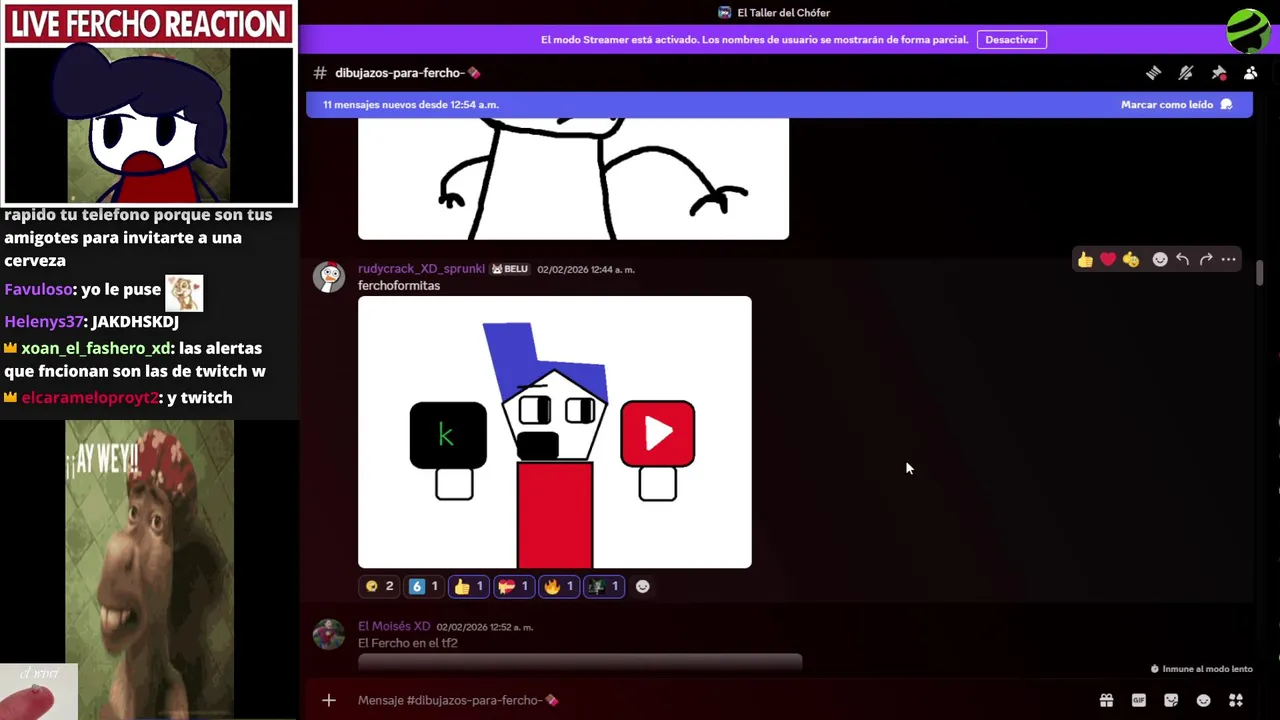Click Favuloso username in stream chat

coord(38,289)
